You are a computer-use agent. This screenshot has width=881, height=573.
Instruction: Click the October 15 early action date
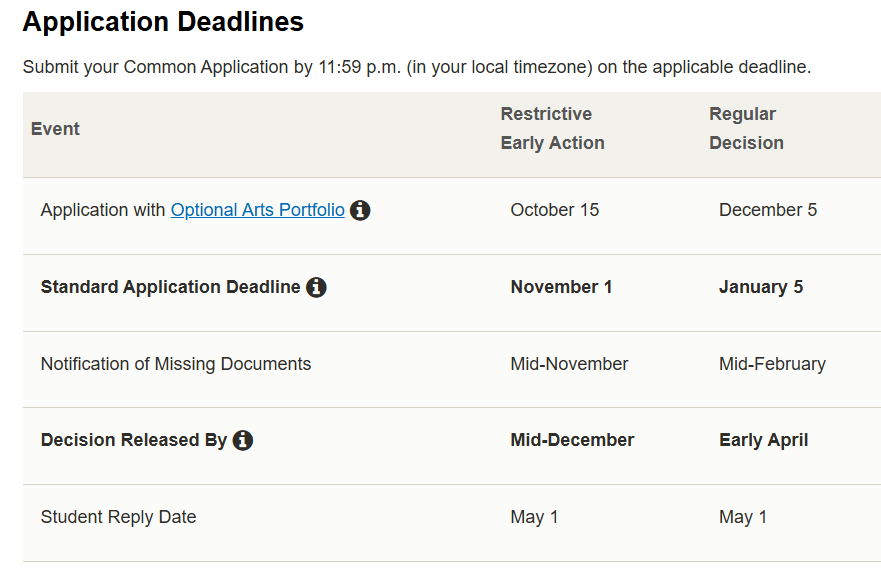tap(555, 210)
